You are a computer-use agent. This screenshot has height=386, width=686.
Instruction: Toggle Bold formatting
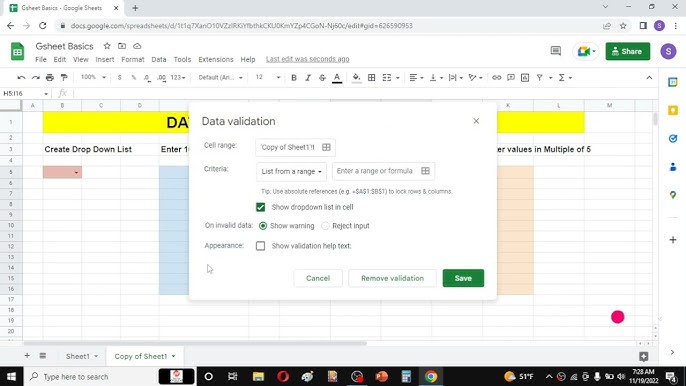[x=294, y=77]
